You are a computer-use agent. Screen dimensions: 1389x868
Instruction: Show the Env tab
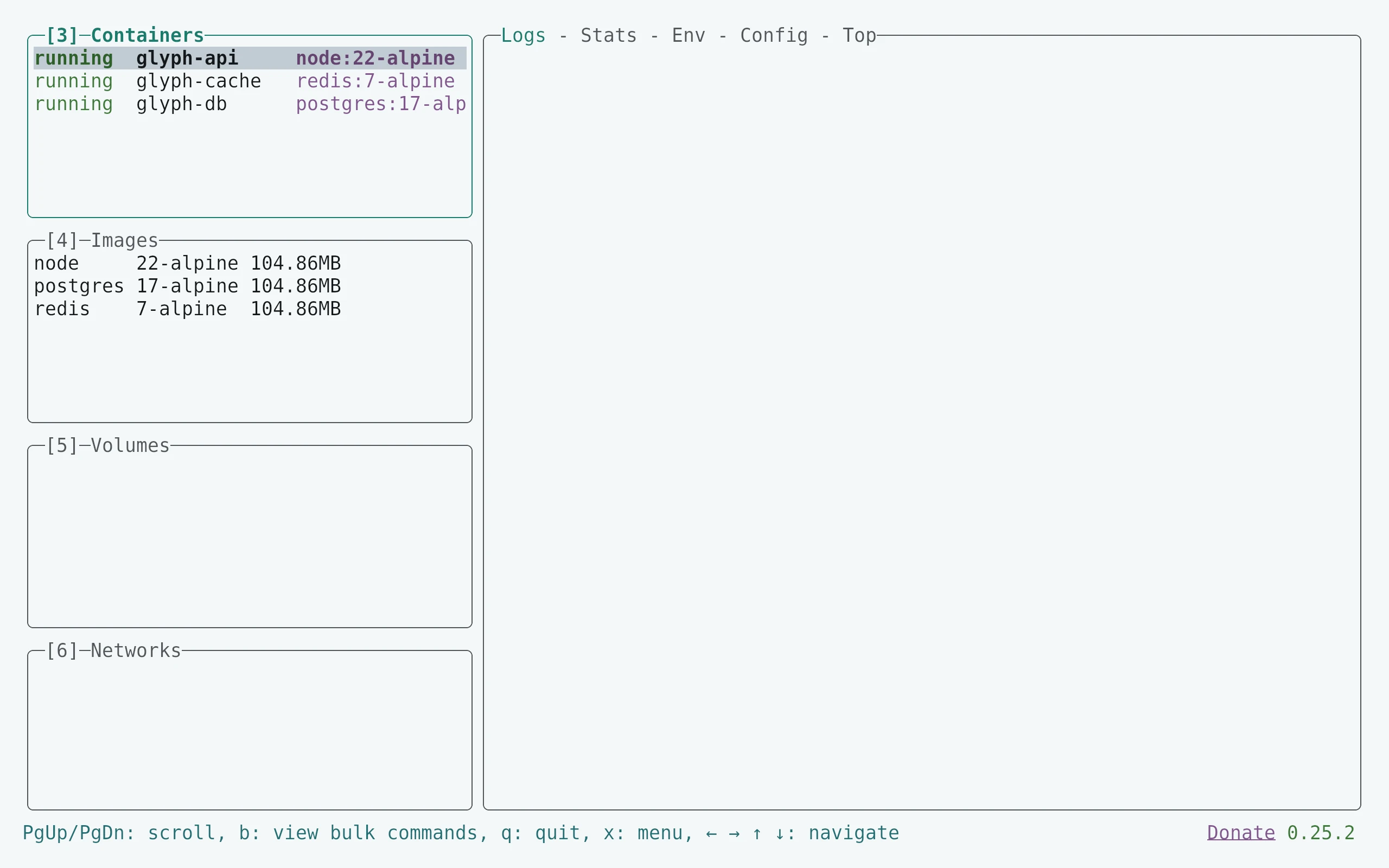(688, 36)
